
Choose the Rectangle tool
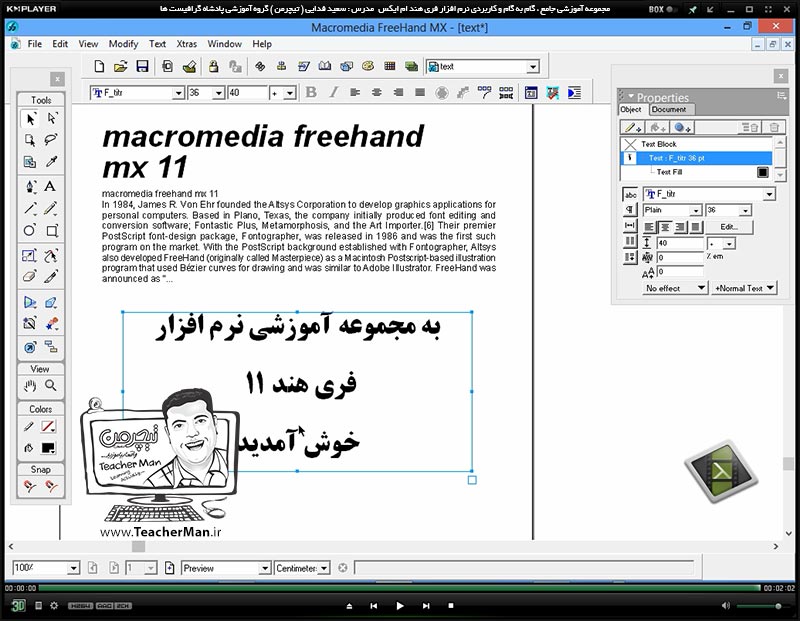(x=52, y=231)
